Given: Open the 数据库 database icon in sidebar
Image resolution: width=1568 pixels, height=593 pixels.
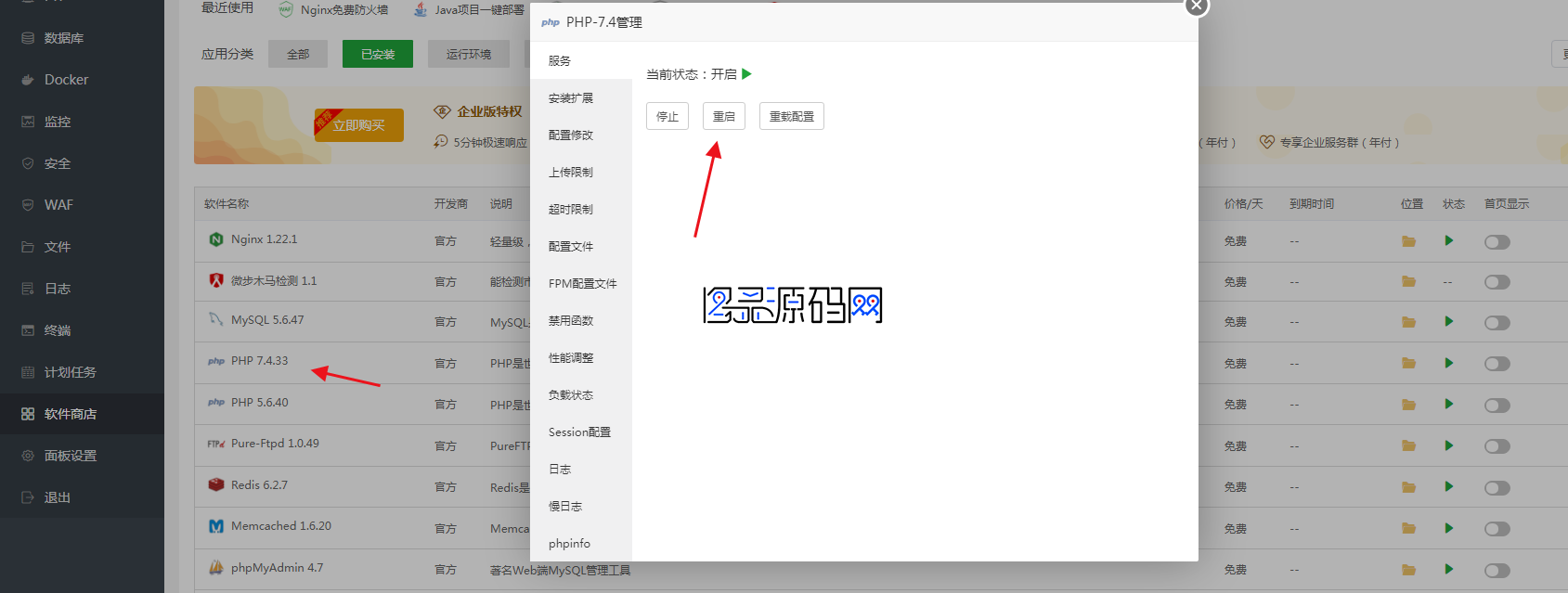Looking at the screenshot, I should pos(28,38).
